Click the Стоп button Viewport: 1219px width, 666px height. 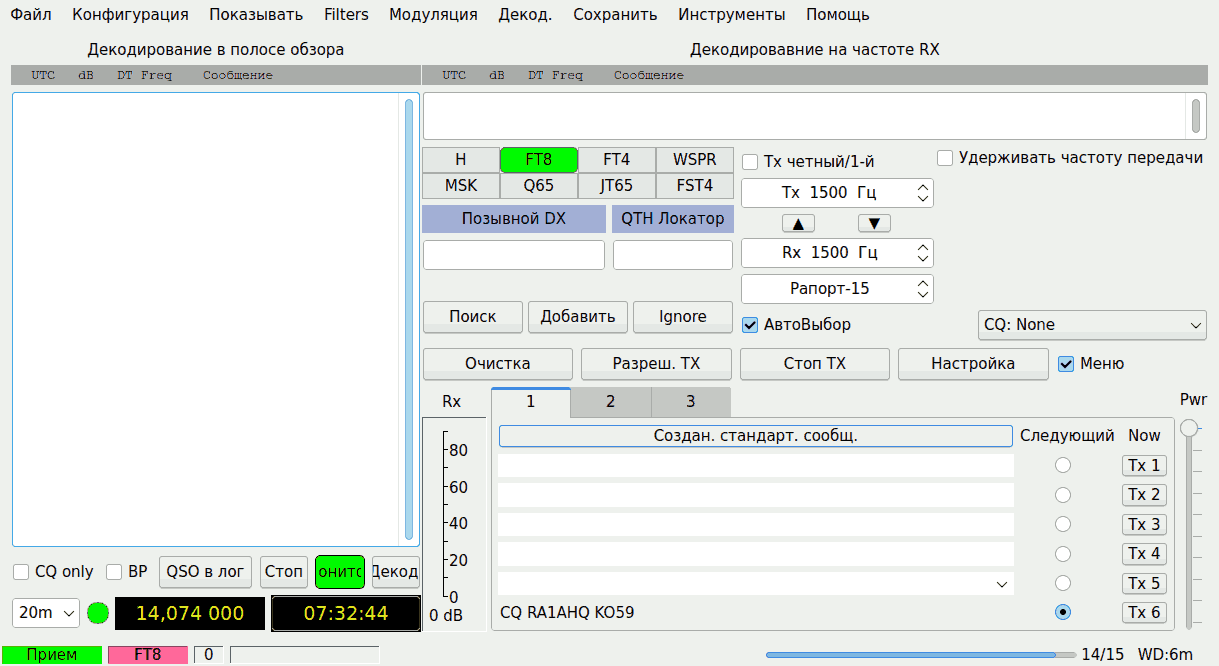(x=284, y=572)
